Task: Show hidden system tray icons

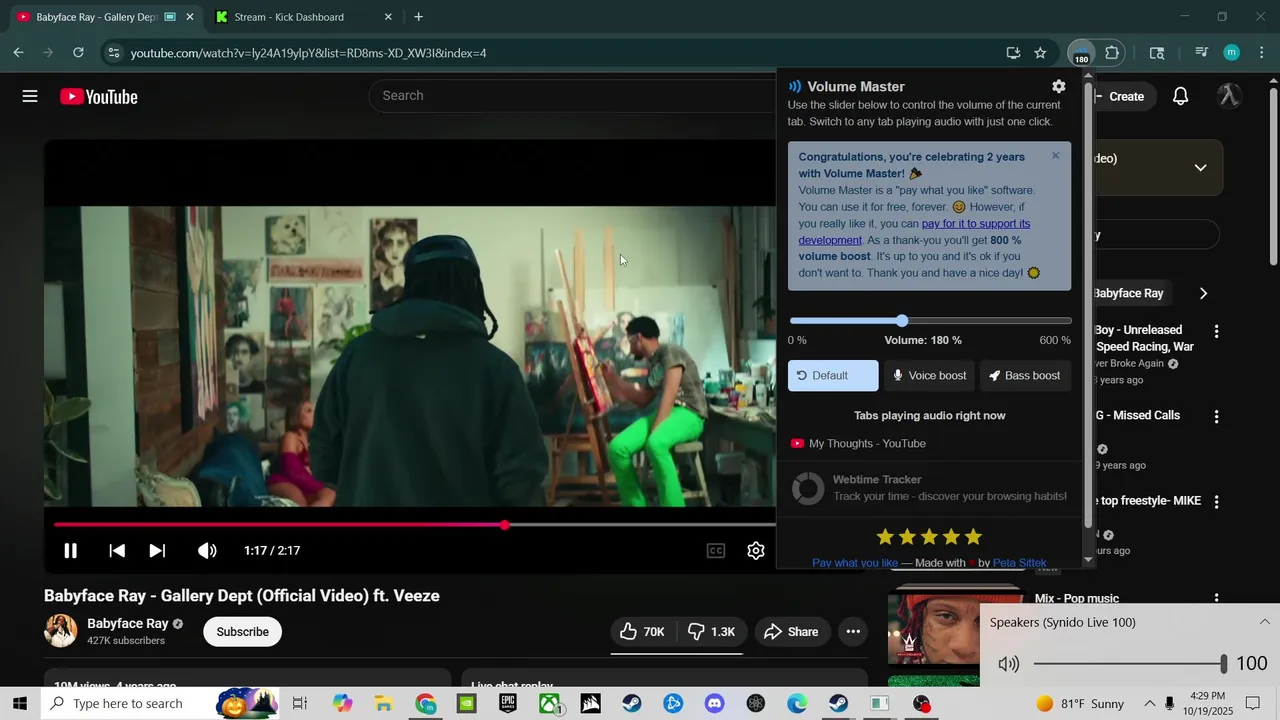Action: pyautogui.click(x=1150, y=703)
